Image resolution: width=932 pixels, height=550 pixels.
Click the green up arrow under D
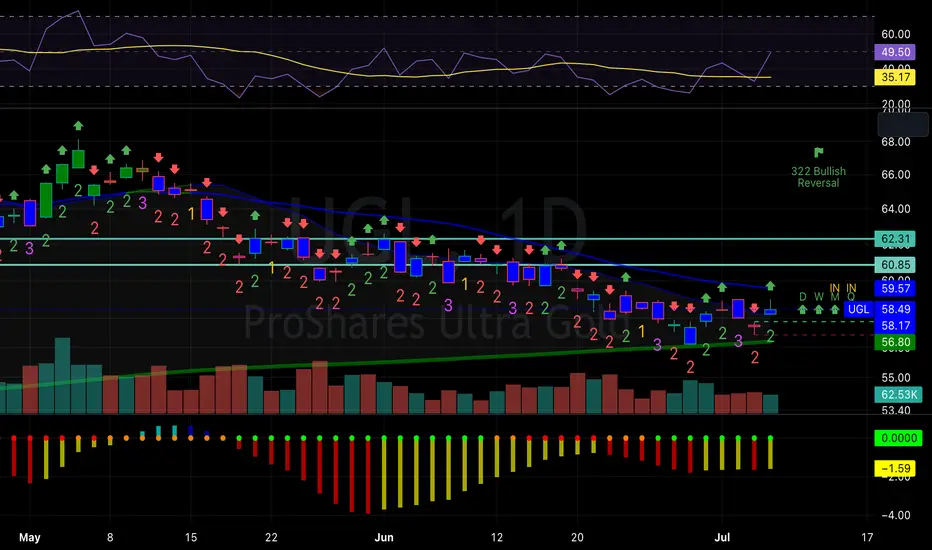802,309
